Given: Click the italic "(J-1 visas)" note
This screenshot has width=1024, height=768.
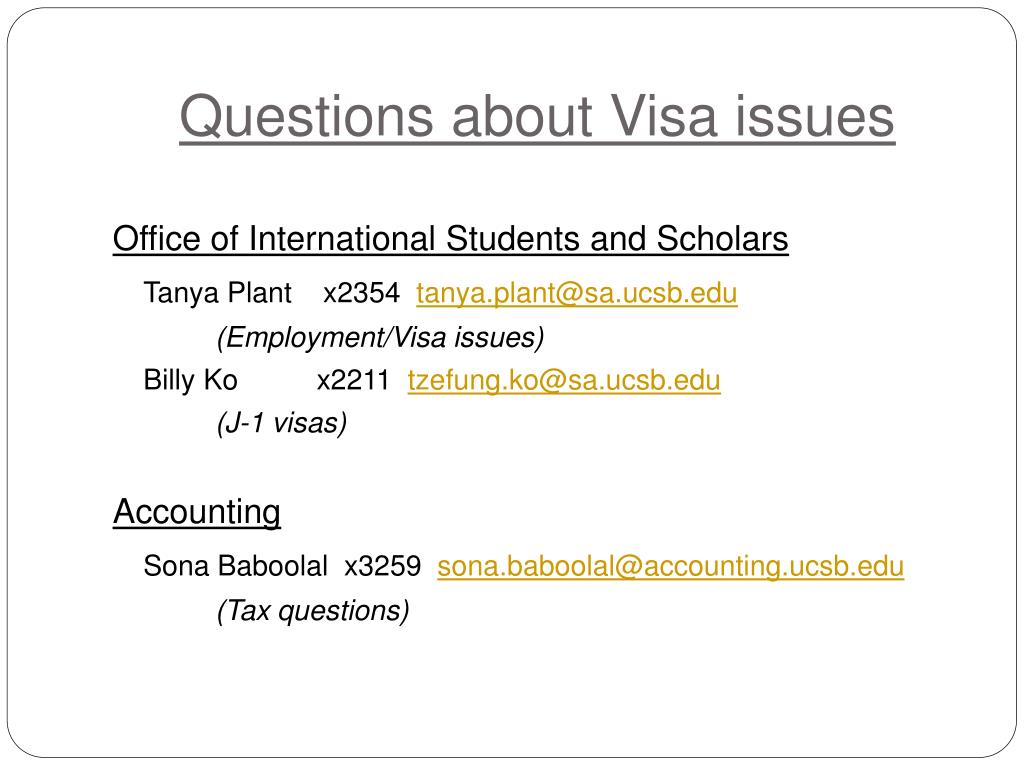Looking at the screenshot, I should (x=281, y=423).
